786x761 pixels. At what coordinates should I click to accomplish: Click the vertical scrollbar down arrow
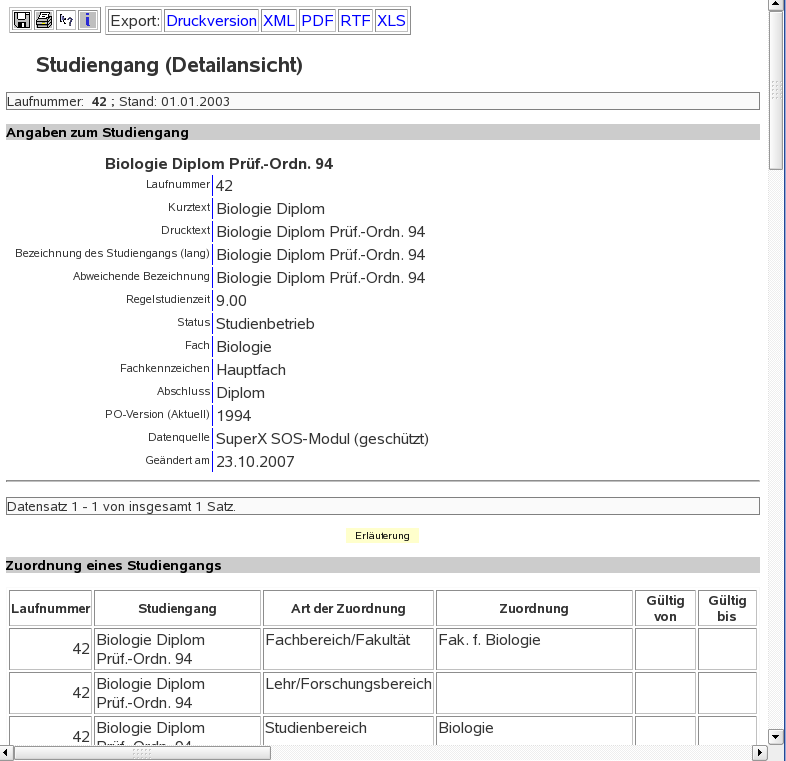tap(776, 737)
